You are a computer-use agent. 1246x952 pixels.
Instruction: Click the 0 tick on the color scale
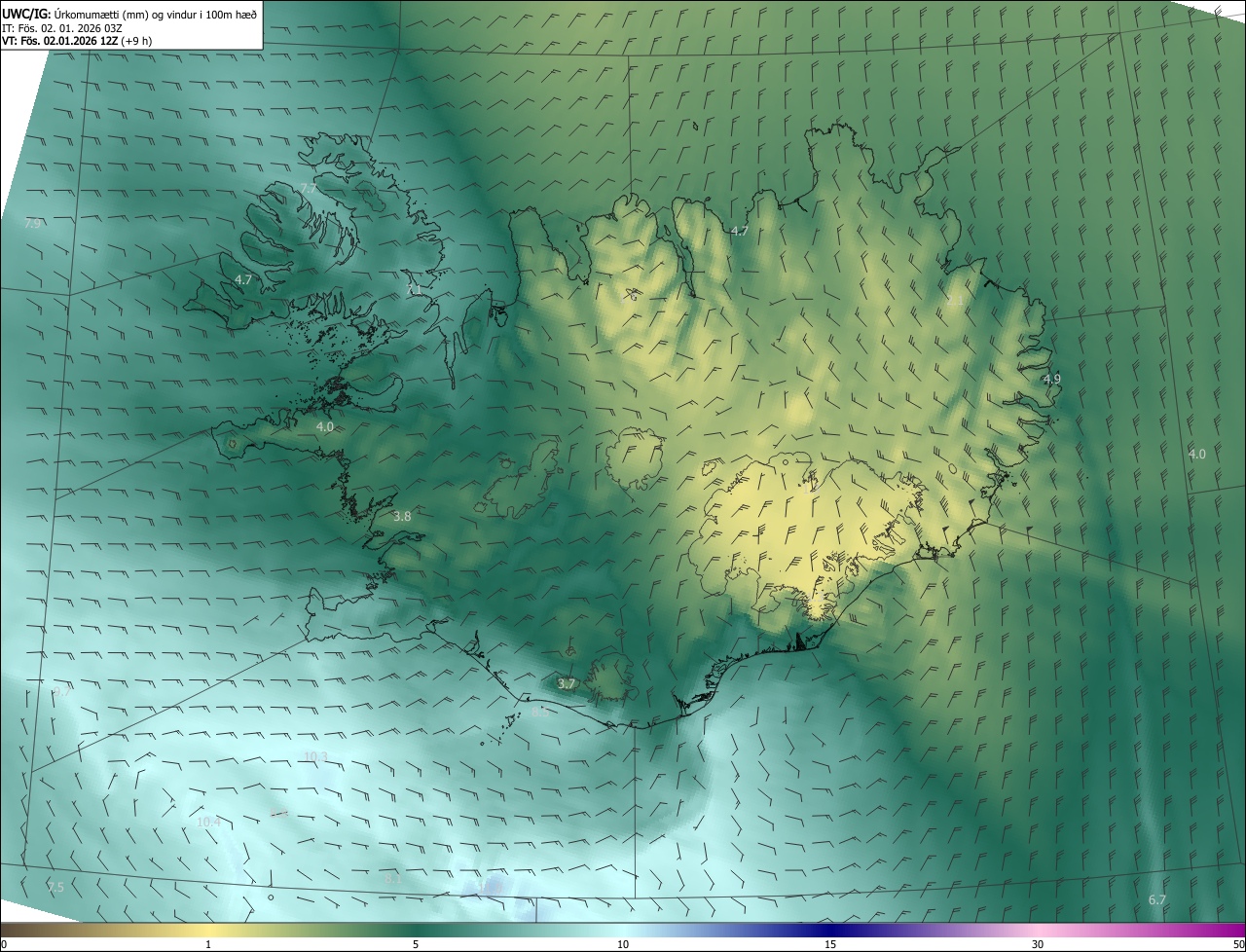3,944
